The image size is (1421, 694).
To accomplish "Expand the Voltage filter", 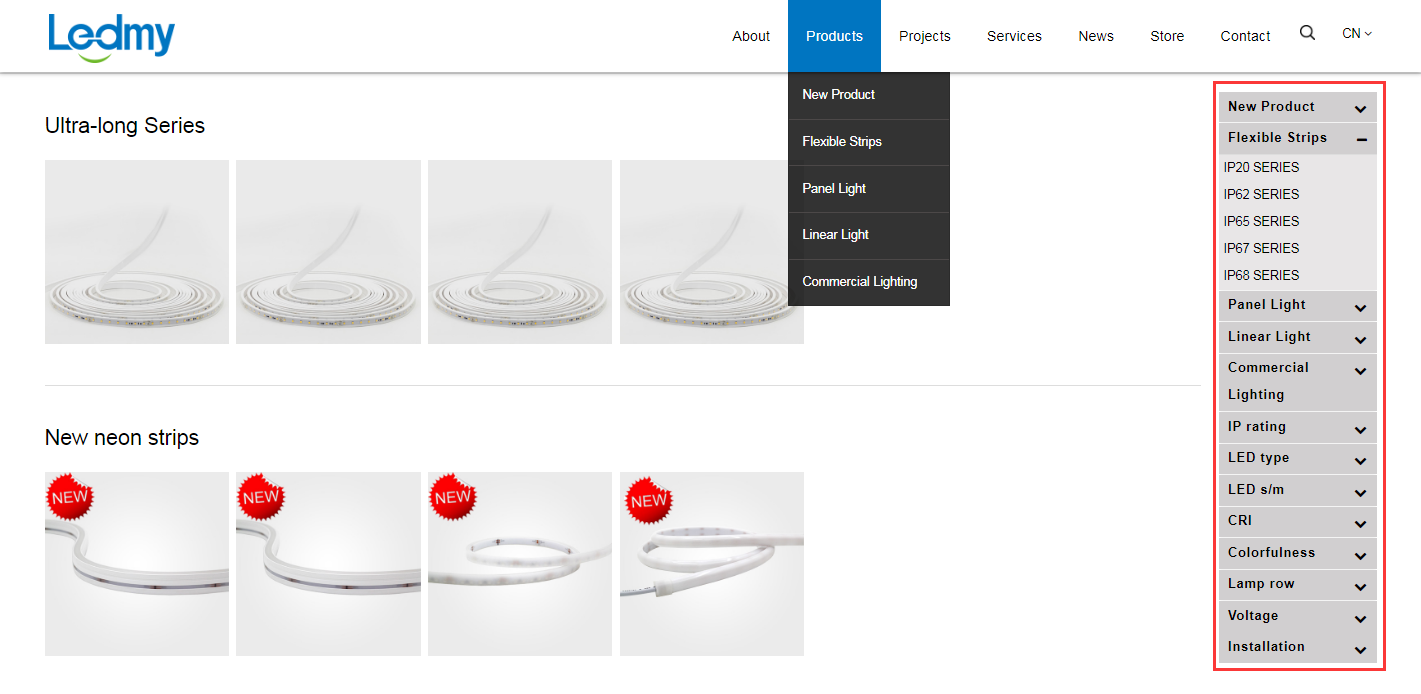I will (x=1297, y=616).
